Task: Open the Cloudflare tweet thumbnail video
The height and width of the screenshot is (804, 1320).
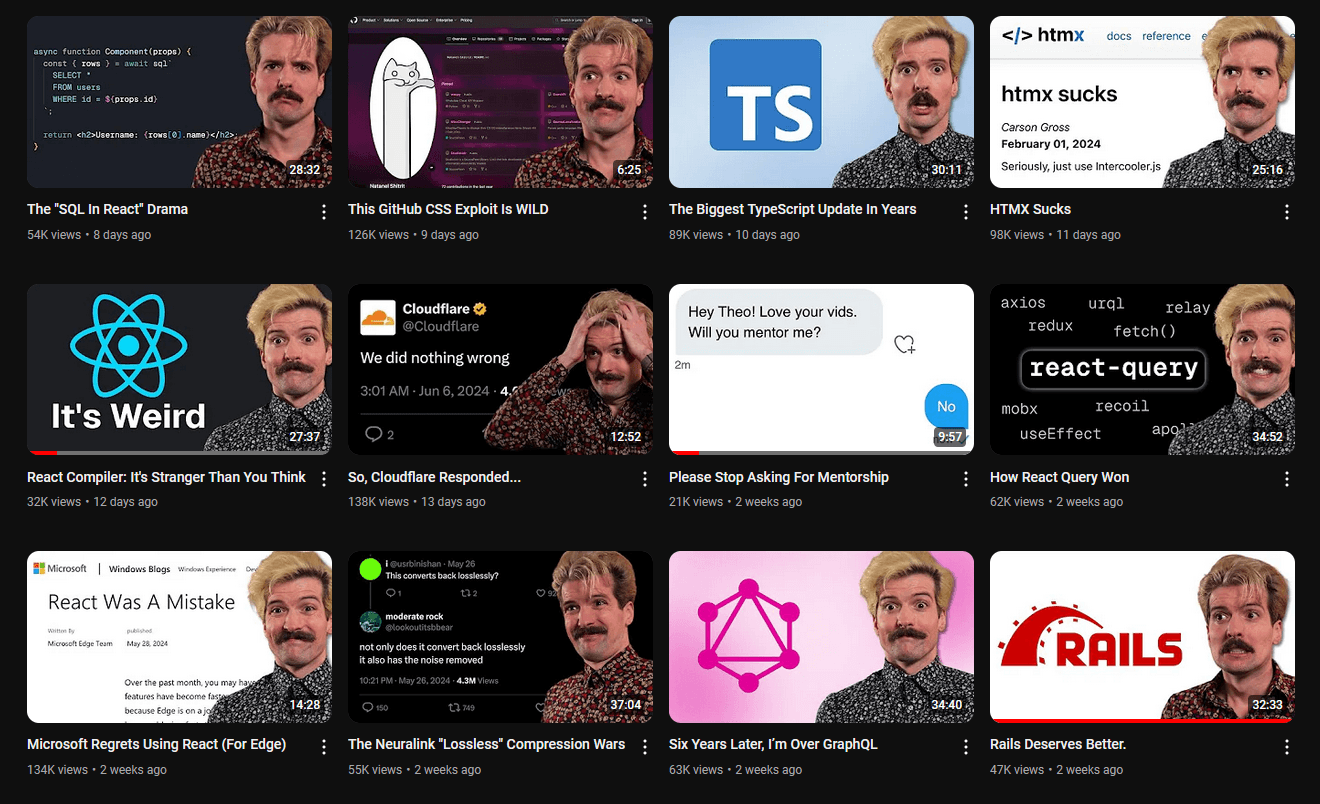Action: [500, 368]
